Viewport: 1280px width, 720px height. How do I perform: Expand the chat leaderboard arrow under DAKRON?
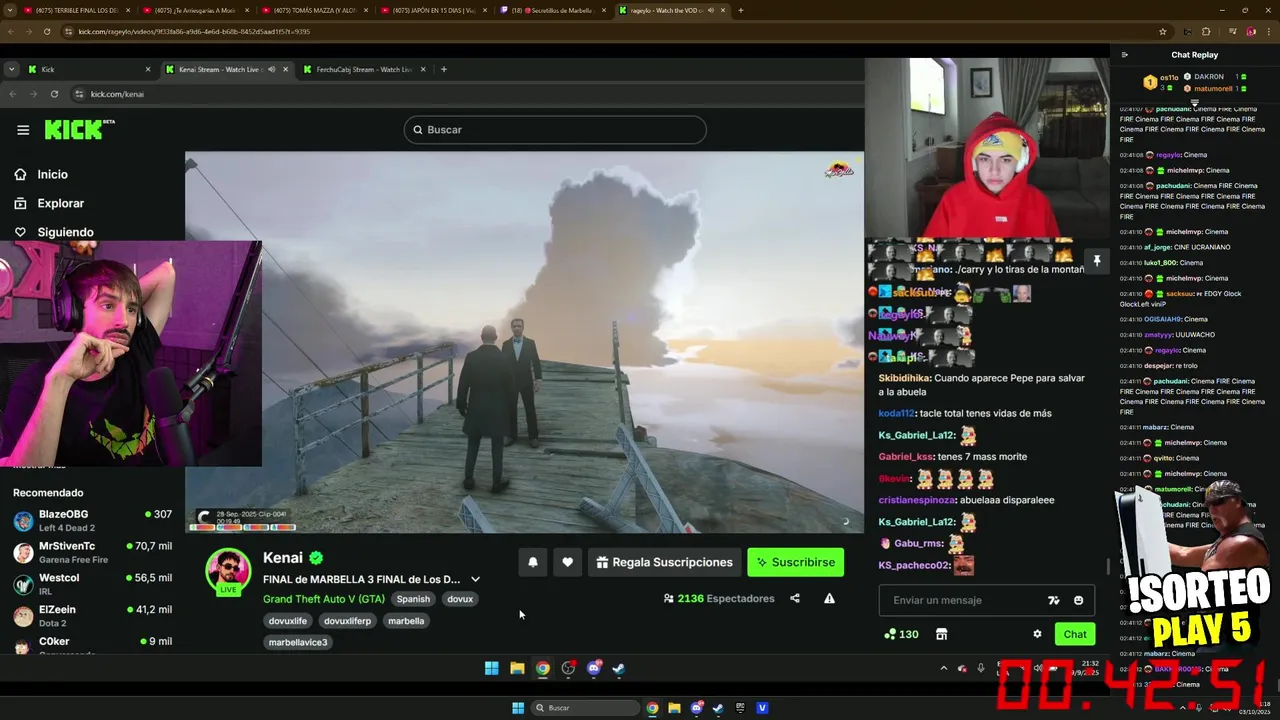click(1194, 101)
